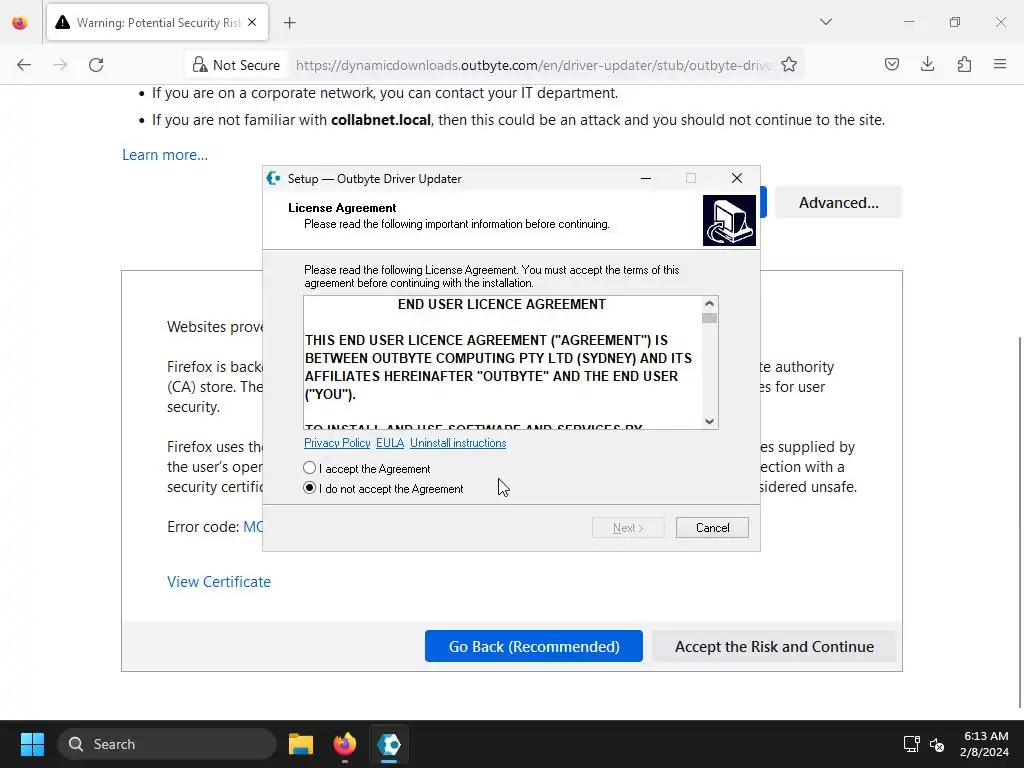Click the Firefox View icon in tab bar
The image size is (1024, 768).
(20, 23)
